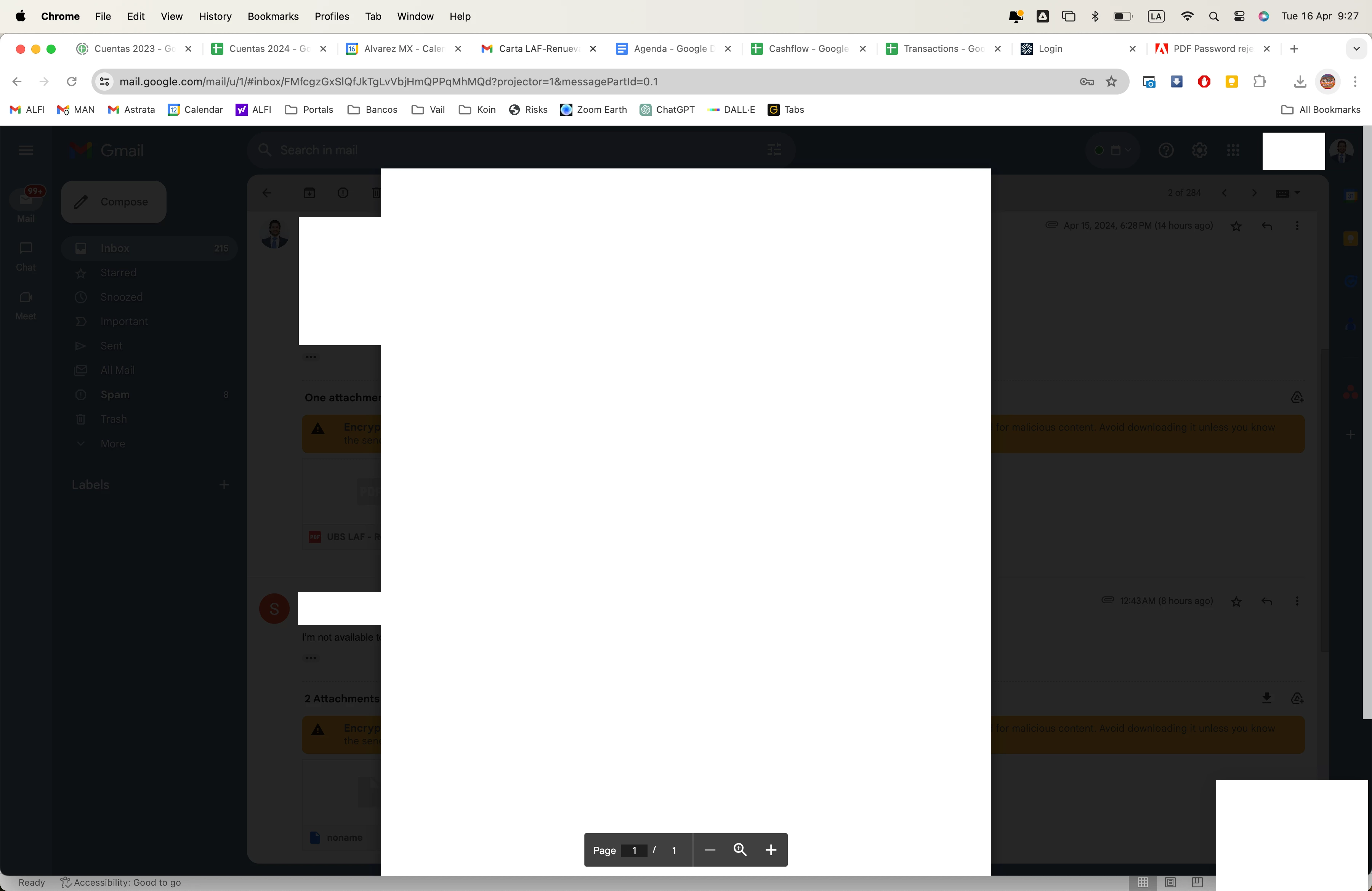
Task: Open the History menu
Action: point(215,16)
